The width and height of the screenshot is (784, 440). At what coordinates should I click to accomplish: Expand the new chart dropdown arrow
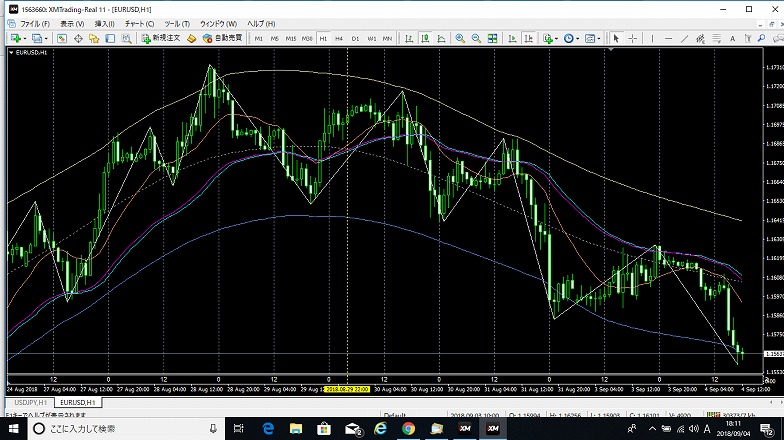(x=23, y=38)
